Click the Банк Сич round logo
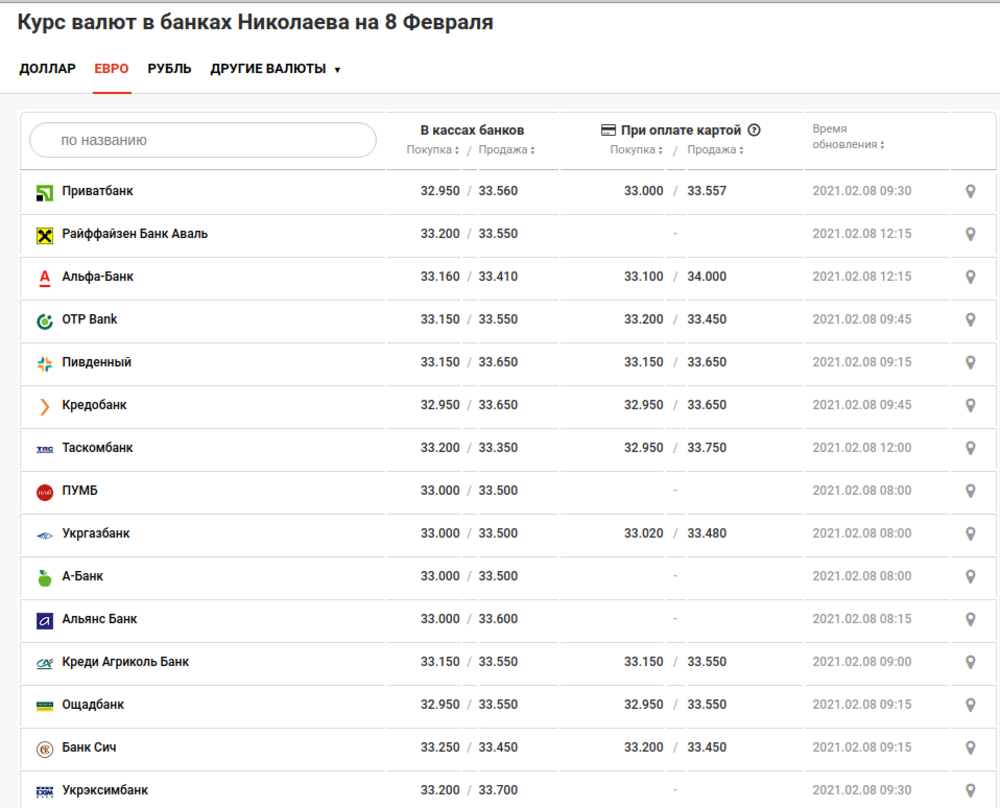This screenshot has width=1000, height=808. [45, 749]
